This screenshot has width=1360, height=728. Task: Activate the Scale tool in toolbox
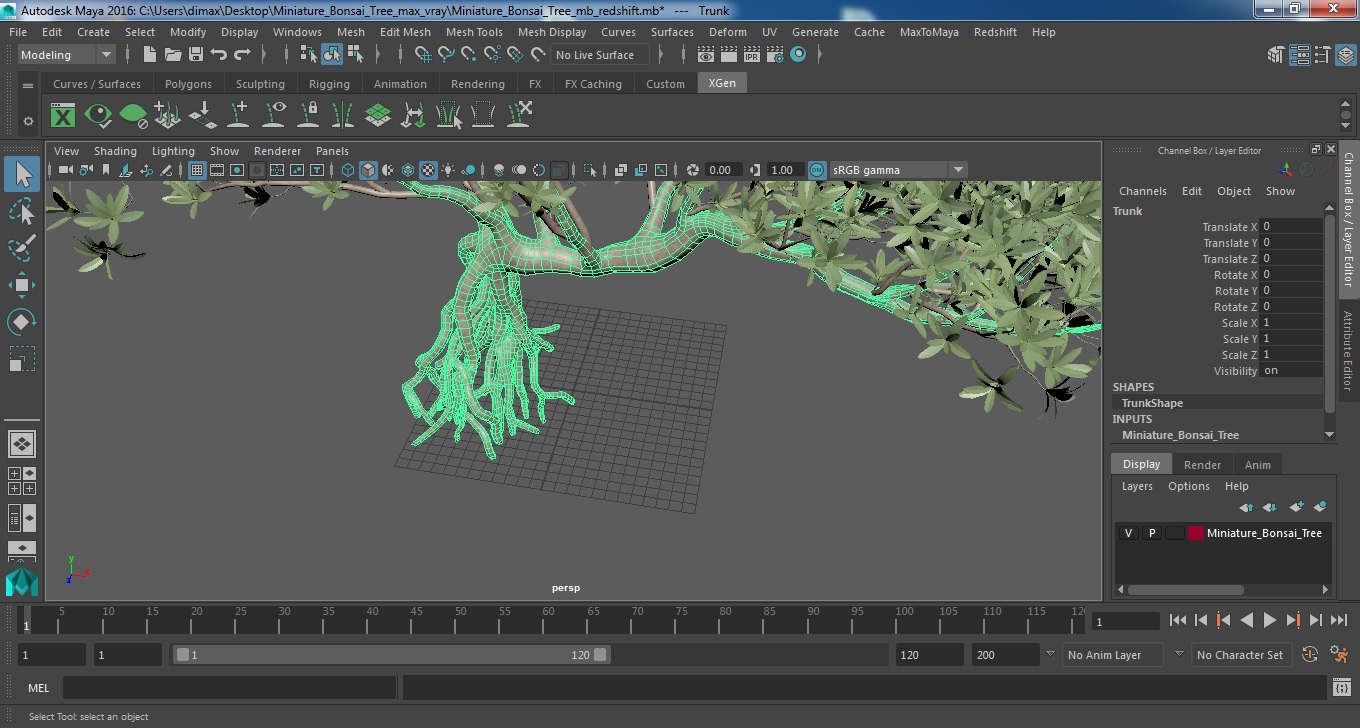22,359
